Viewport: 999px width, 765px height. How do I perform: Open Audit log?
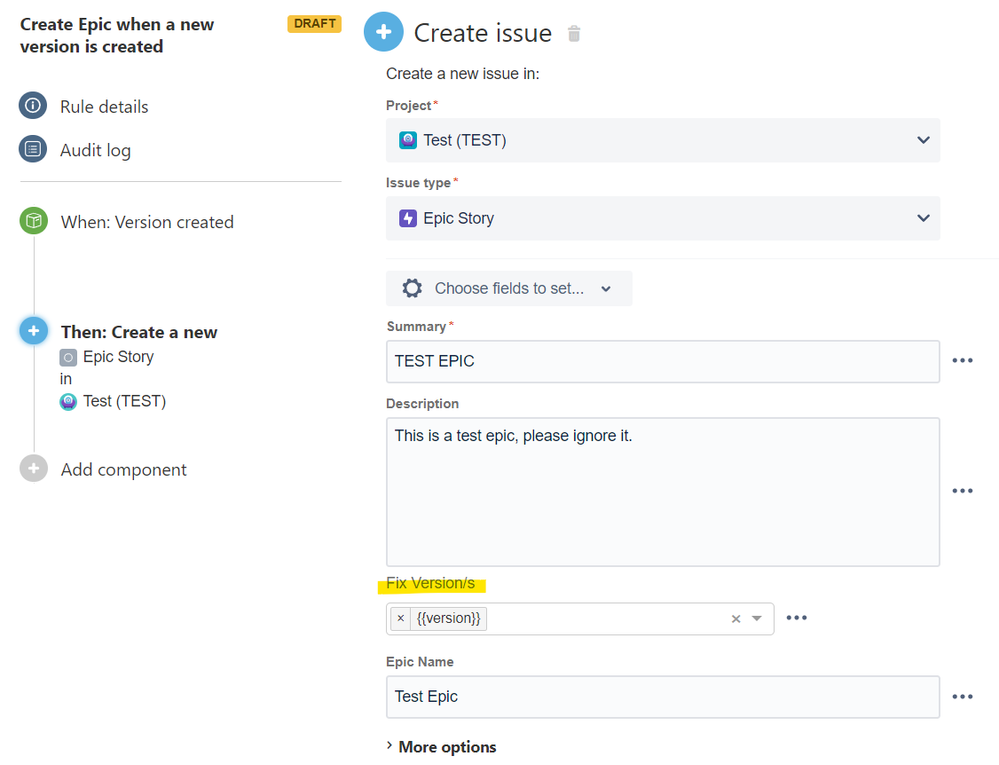pos(95,150)
